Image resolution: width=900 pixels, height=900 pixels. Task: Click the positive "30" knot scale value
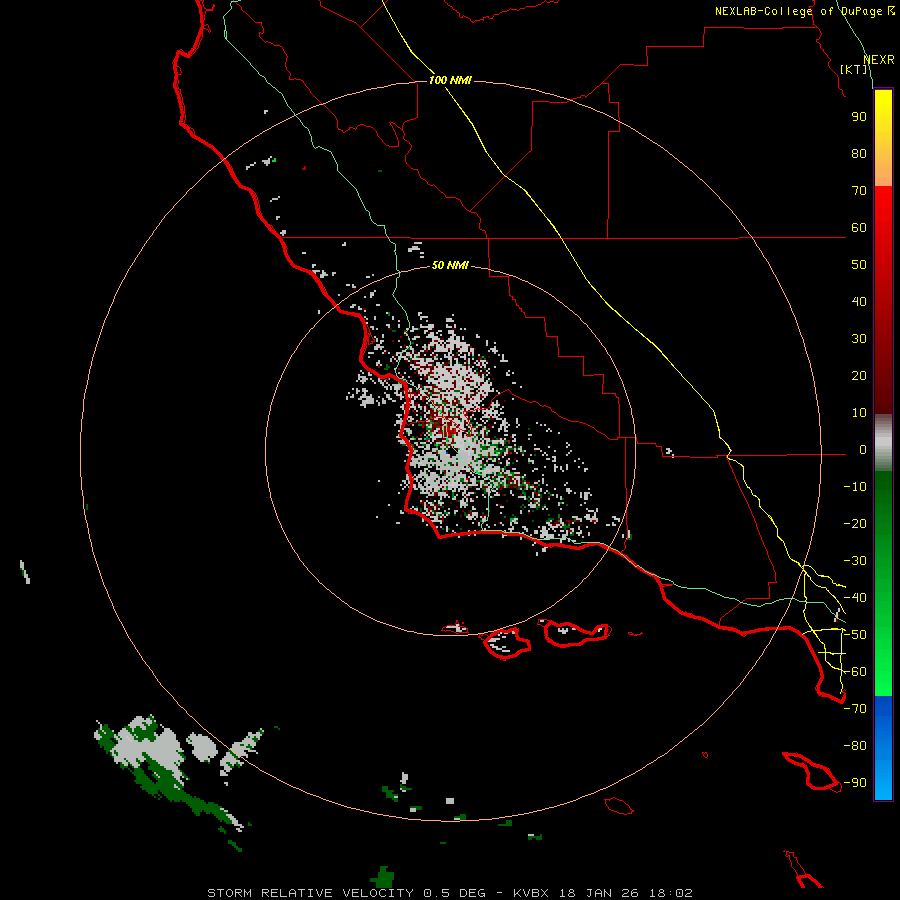click(859, 339)
